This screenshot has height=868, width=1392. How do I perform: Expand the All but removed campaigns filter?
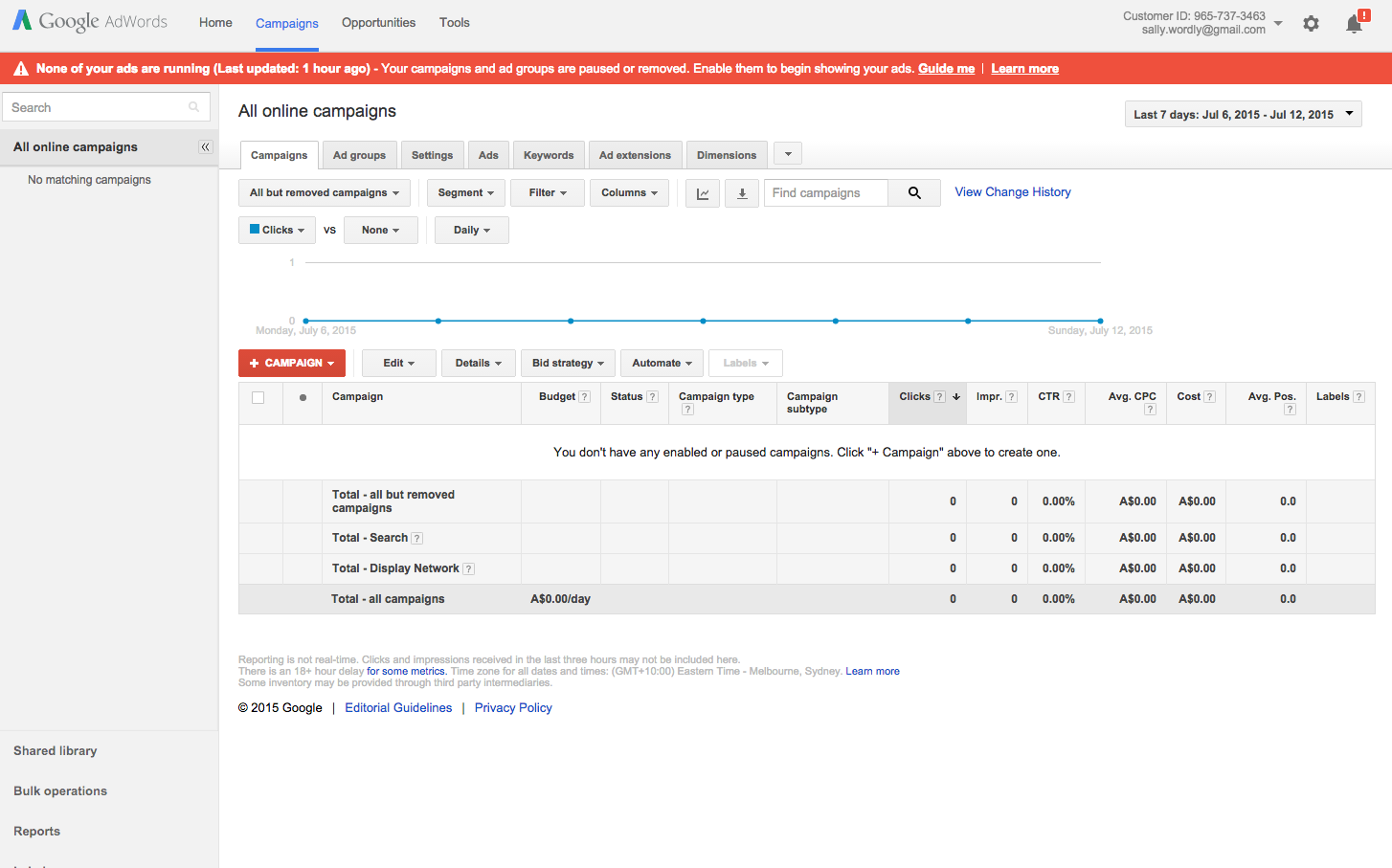pos(324,193)
